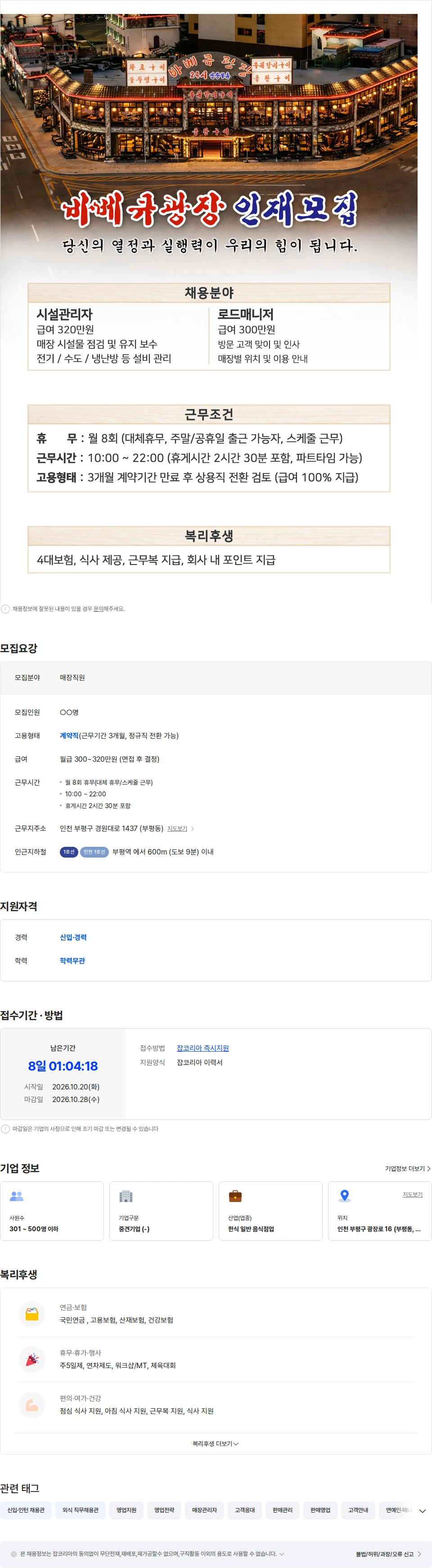This screenshot has height=1568, width=432.
Task: Select the 판매관리 tag
Action: (x=282, y=1510)
